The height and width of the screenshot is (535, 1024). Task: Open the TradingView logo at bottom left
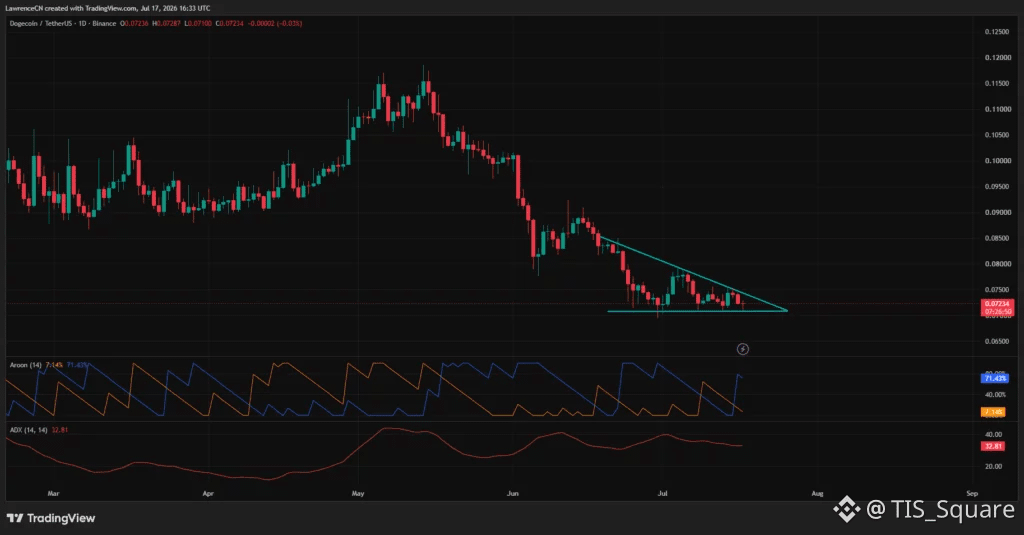51,518
